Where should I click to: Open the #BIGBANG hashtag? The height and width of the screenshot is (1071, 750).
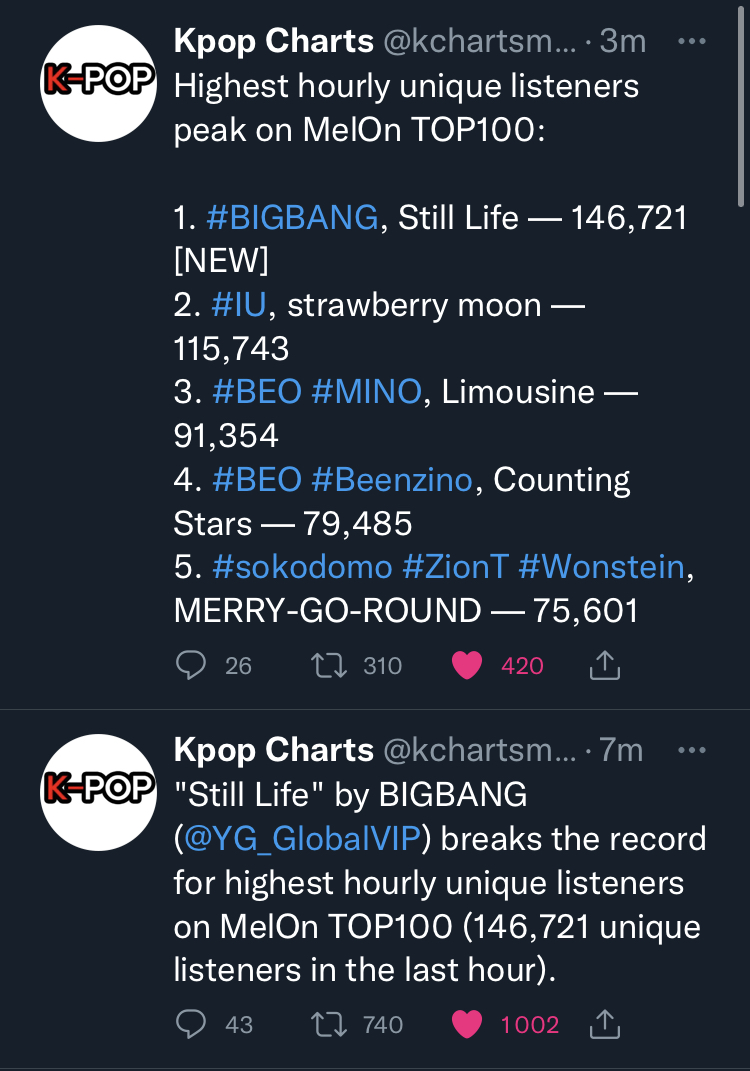[292, 218]
